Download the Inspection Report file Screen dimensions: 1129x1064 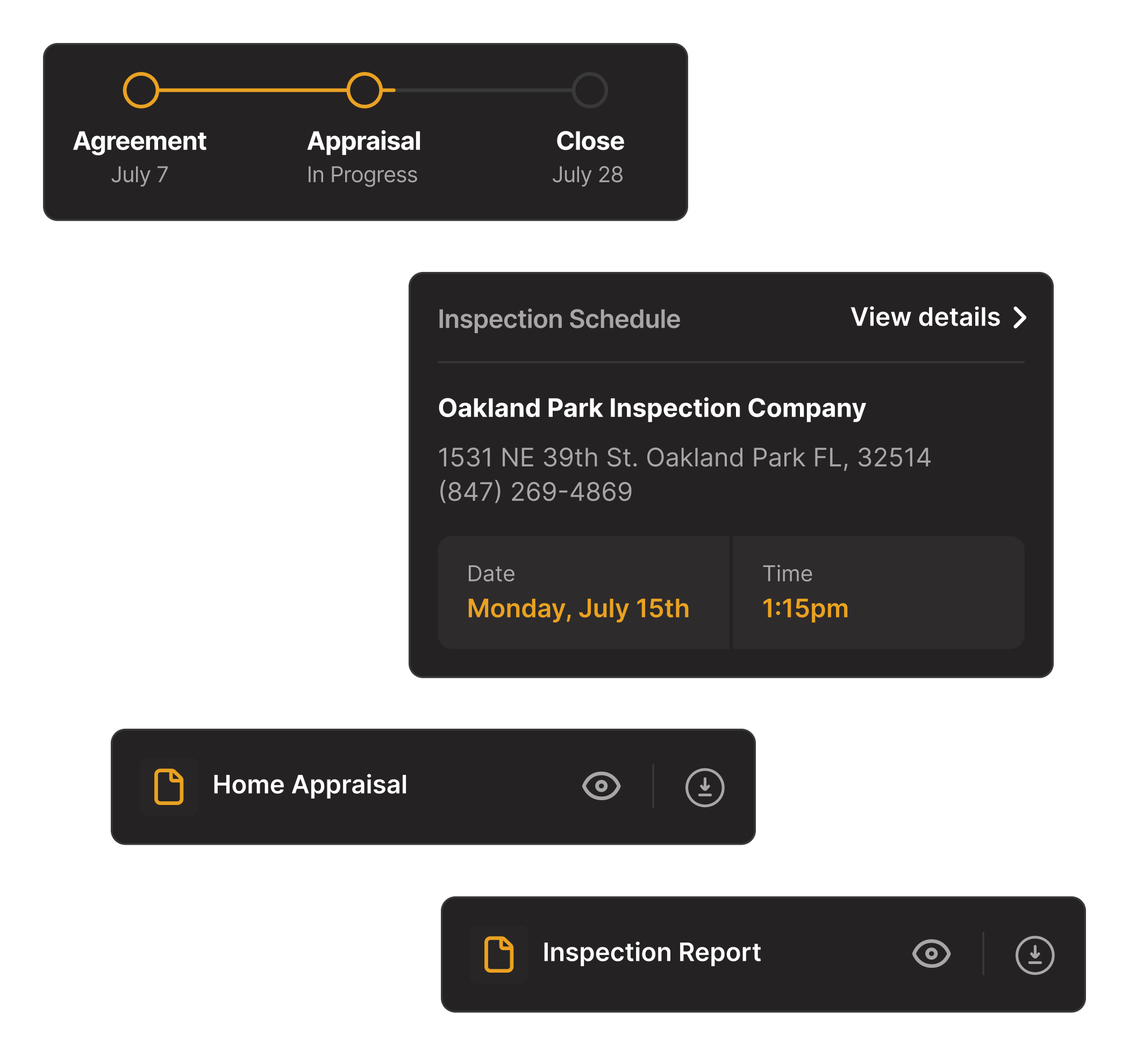(1035, 954)
